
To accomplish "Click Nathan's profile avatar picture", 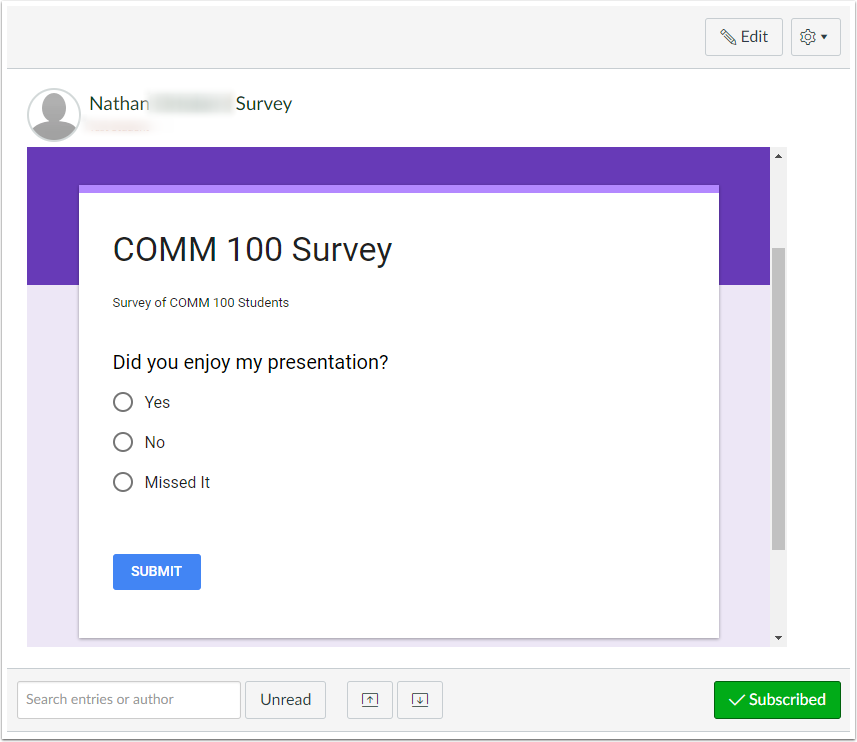I will point(53,114).
